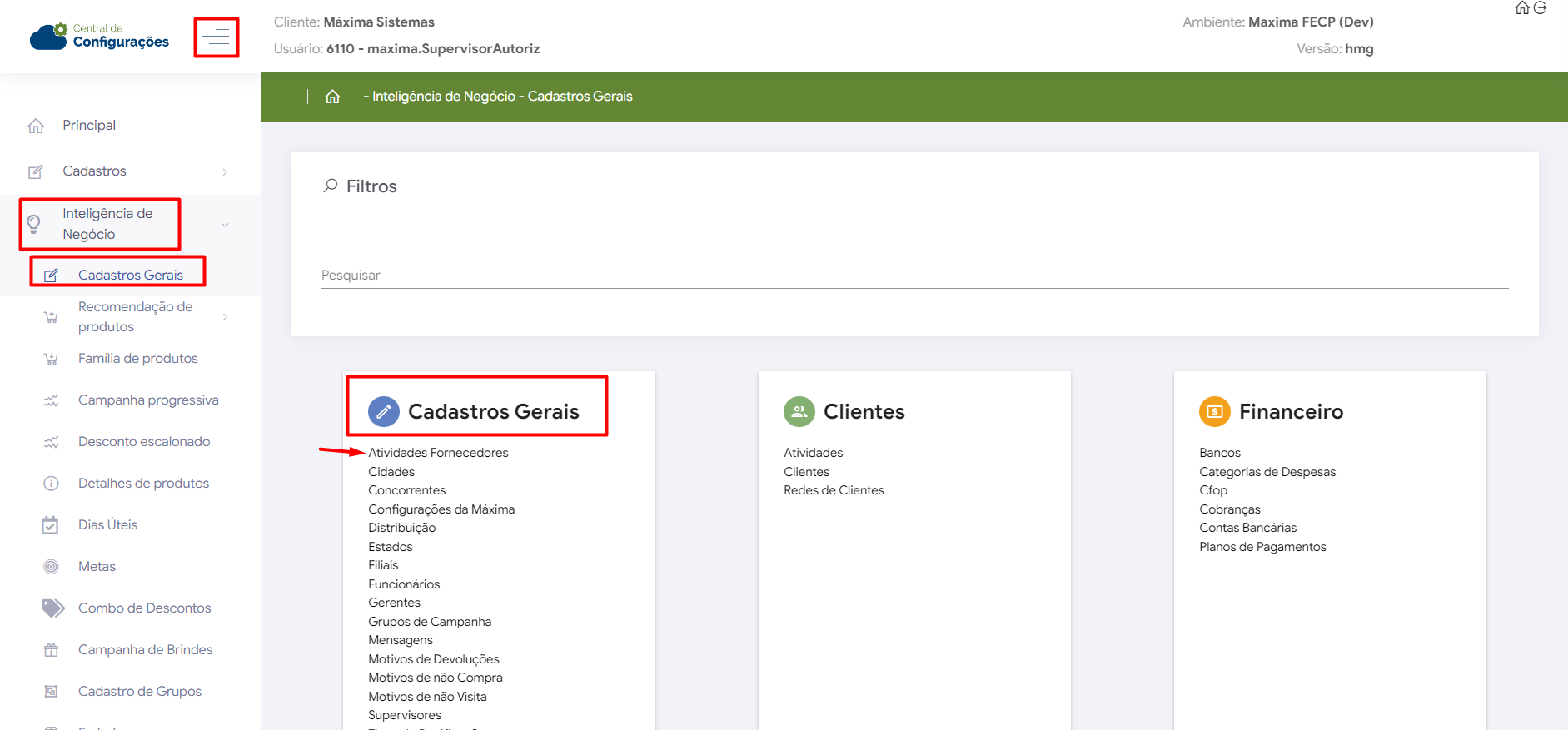This screenshot has width=1568, height=730.
Task: Open Planos de Pagamentos link
Action: [x=1262, y=547]
